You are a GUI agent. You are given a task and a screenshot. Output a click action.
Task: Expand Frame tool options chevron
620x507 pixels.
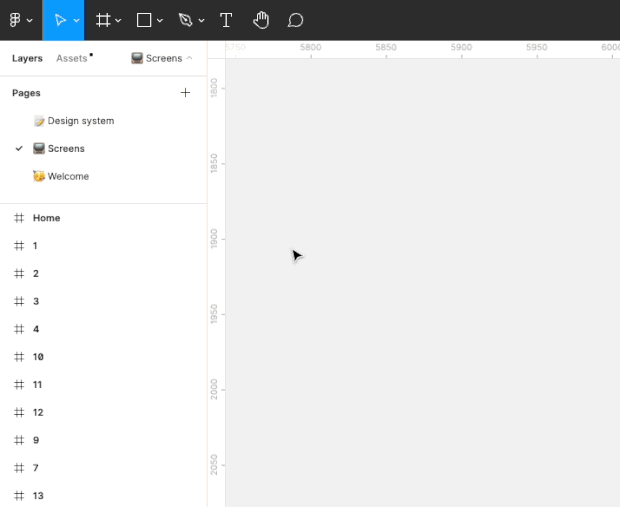pos(118,21)
